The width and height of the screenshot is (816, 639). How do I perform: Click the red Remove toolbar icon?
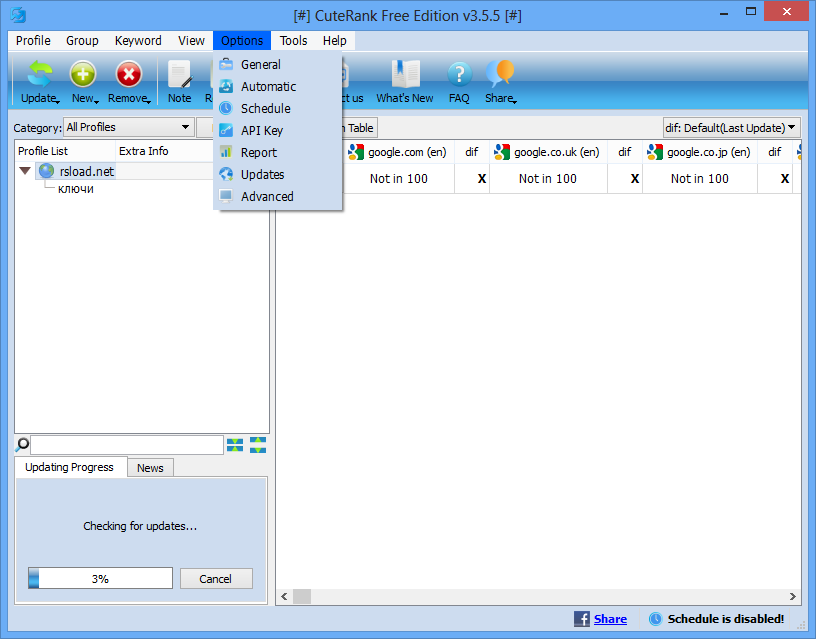(129, 73)
